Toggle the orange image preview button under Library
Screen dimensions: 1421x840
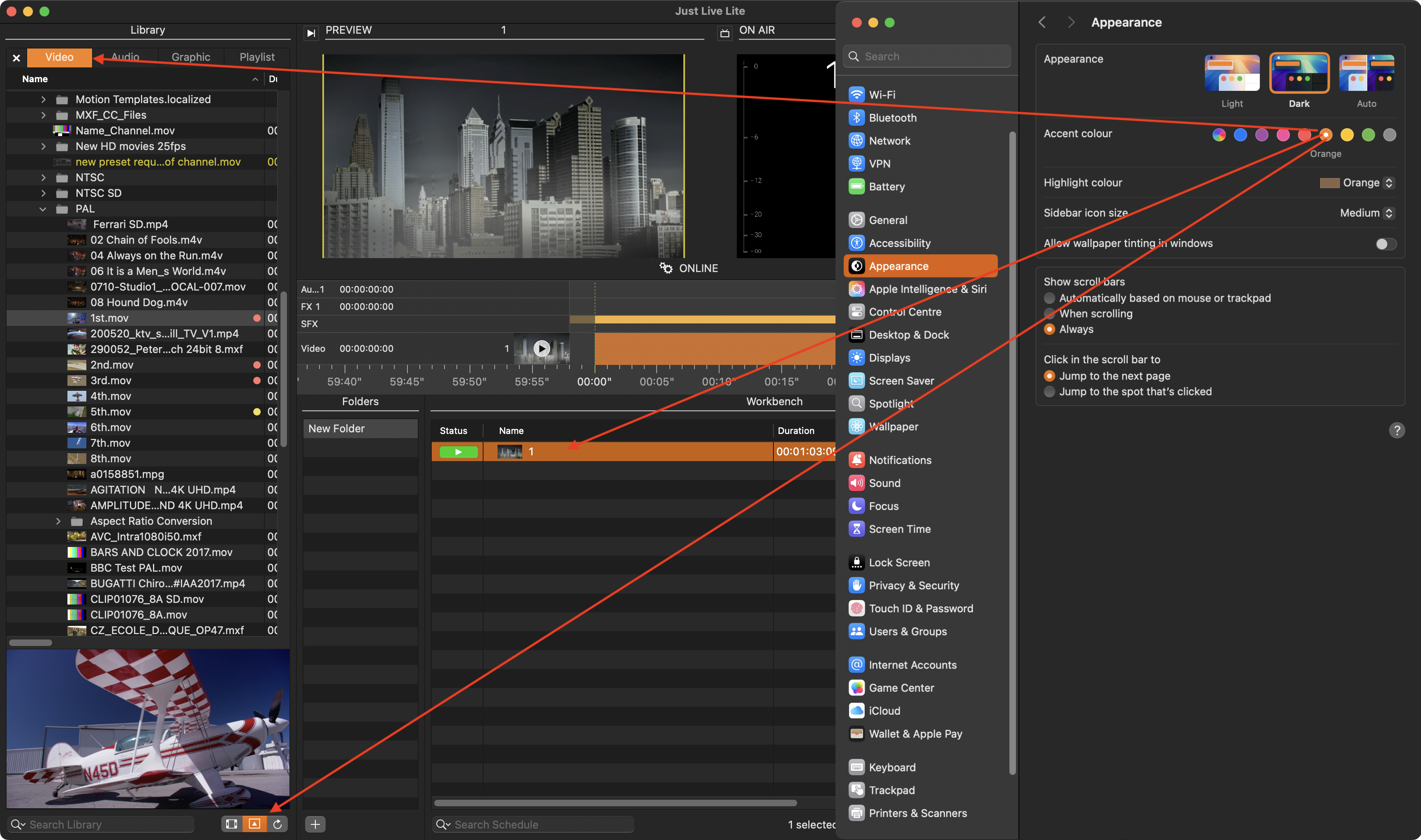(x=254, y=824)
